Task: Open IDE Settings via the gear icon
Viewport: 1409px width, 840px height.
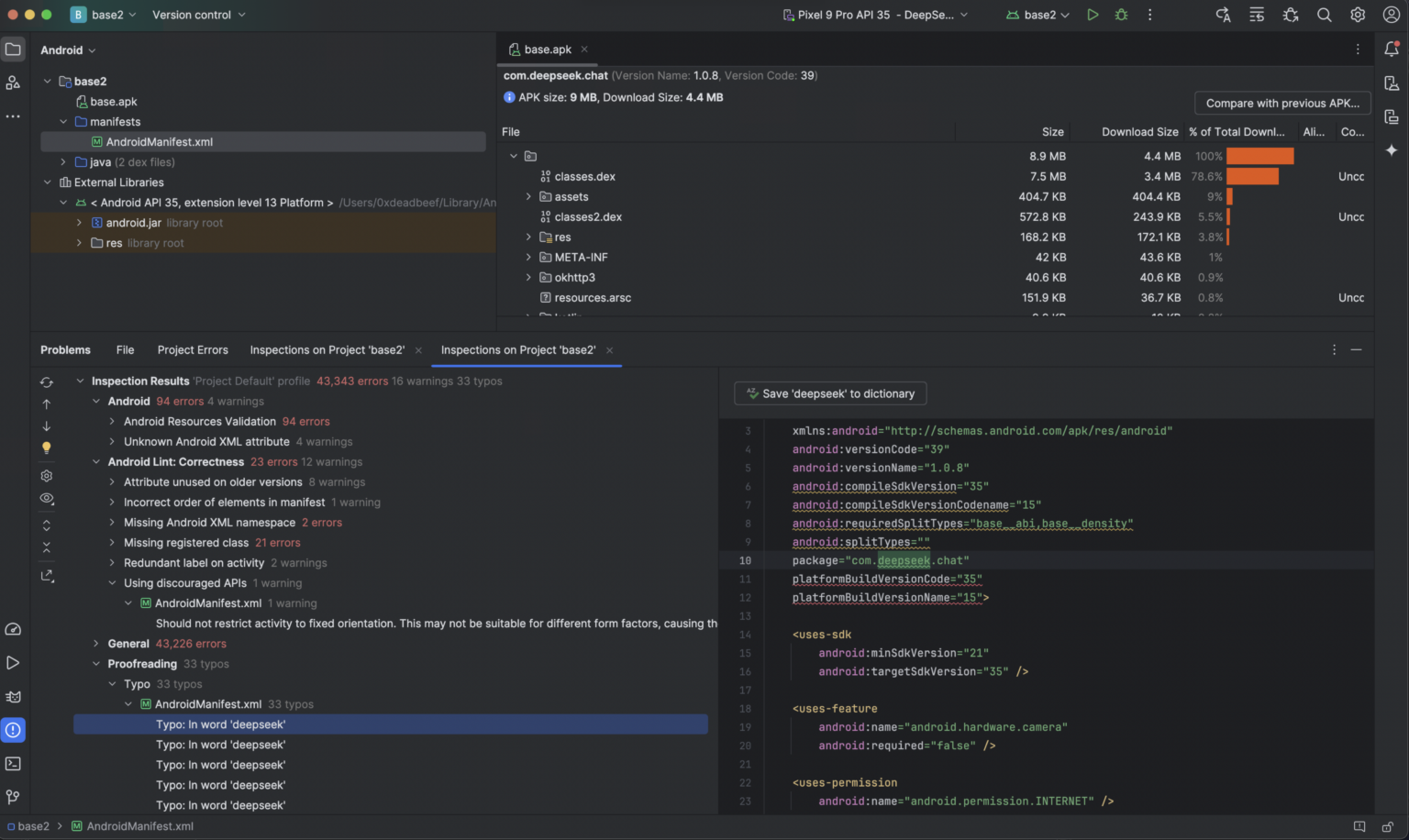Action: (x=1359, y=15)
